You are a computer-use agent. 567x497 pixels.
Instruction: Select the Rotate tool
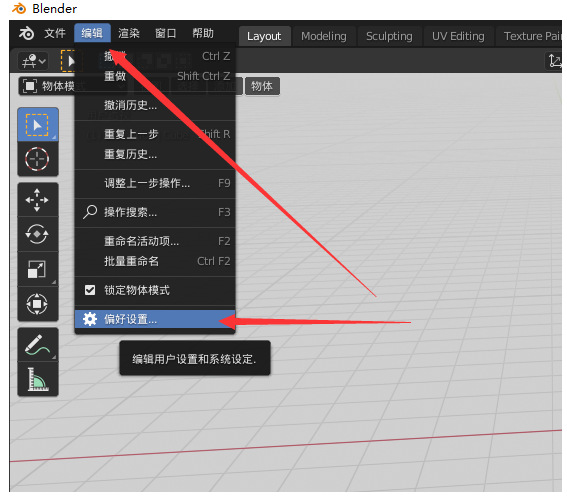(x=38, y=234)
